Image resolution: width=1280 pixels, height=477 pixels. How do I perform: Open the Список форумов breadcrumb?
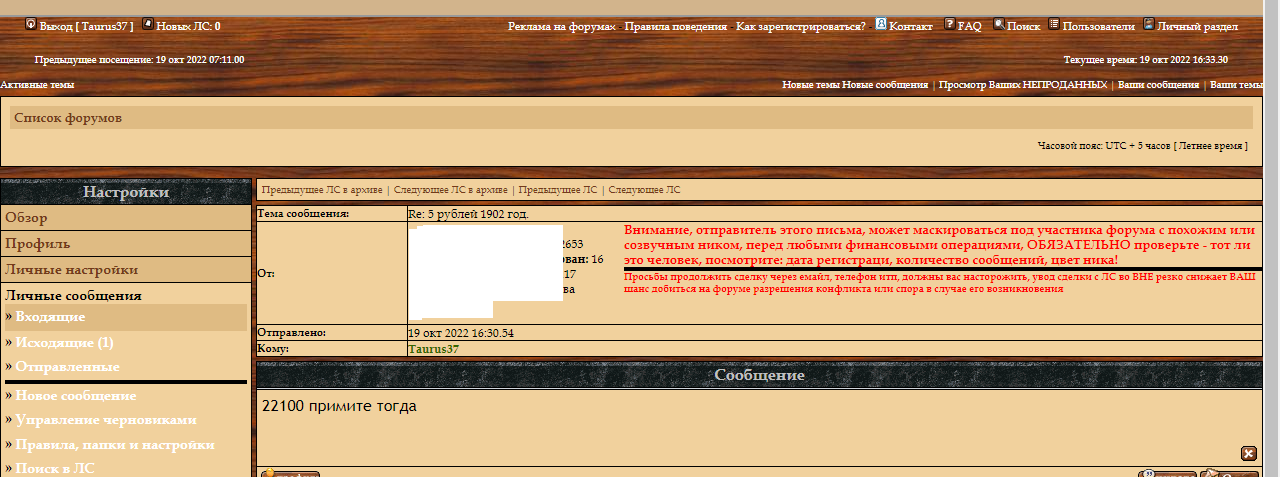pyautogui.click(x=68, y=118)
